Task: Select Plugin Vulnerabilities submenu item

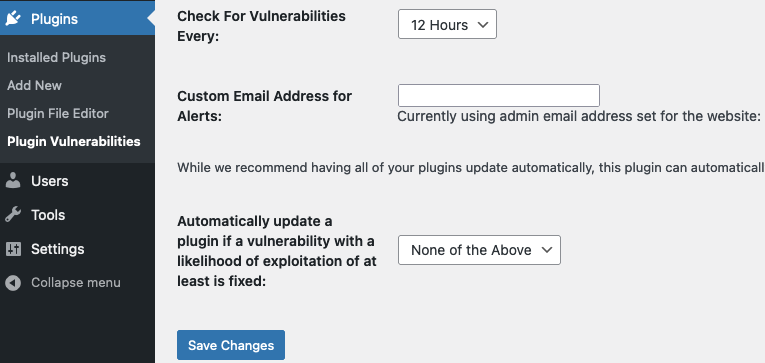Action: coord(74,141)
